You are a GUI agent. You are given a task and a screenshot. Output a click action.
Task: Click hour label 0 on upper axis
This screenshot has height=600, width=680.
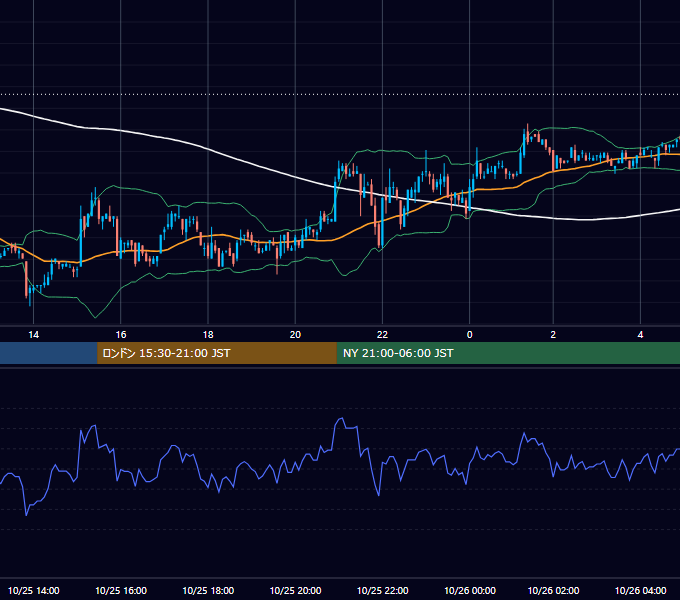coord(469,334)
